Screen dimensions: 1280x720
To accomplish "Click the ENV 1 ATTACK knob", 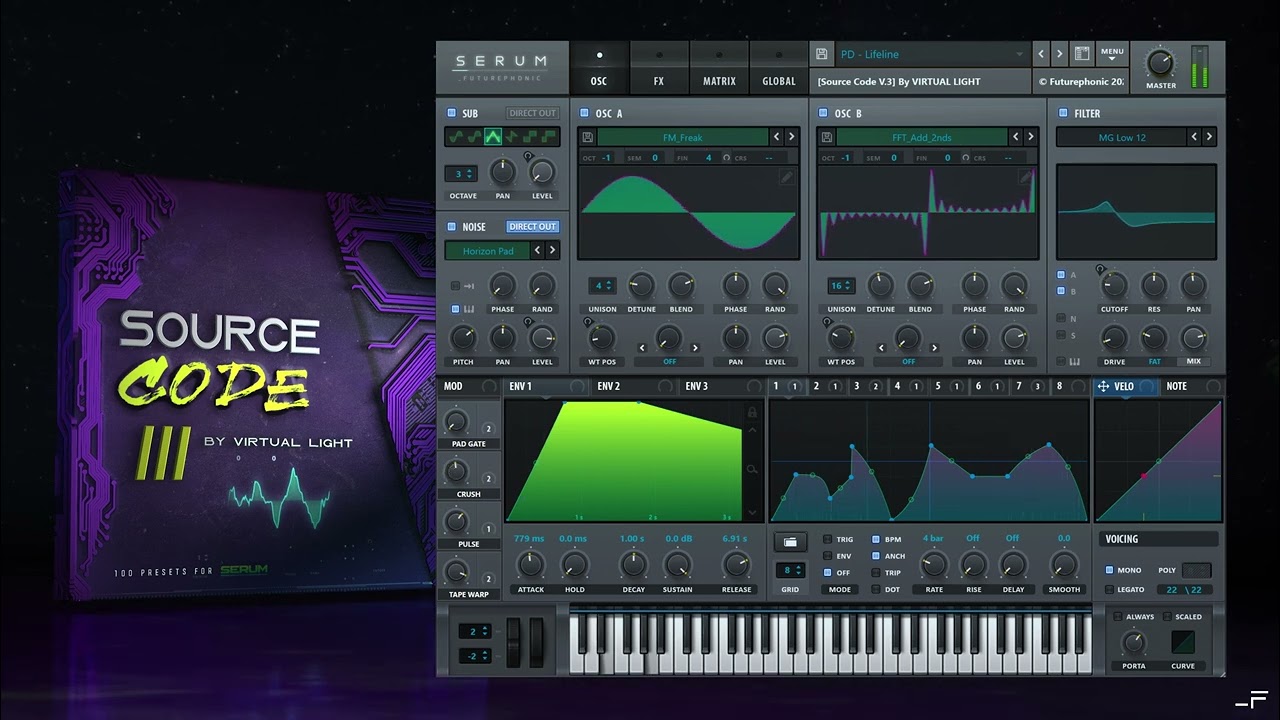I will [530, 565].
